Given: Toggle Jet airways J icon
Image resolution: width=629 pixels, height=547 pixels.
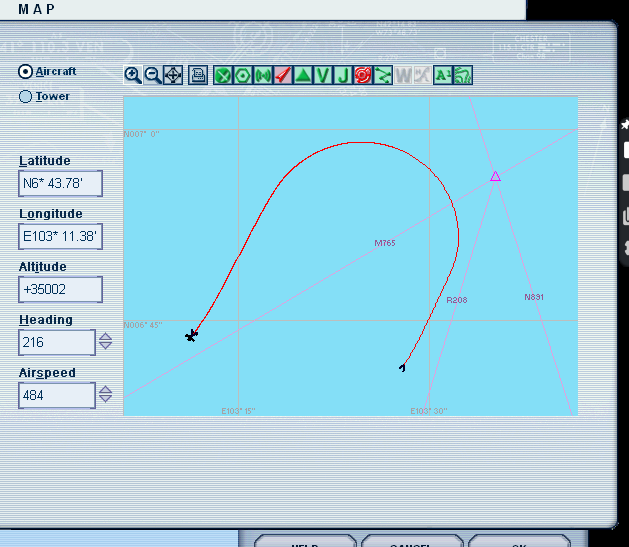Looking at the screenshot, I should coord(343,75).
